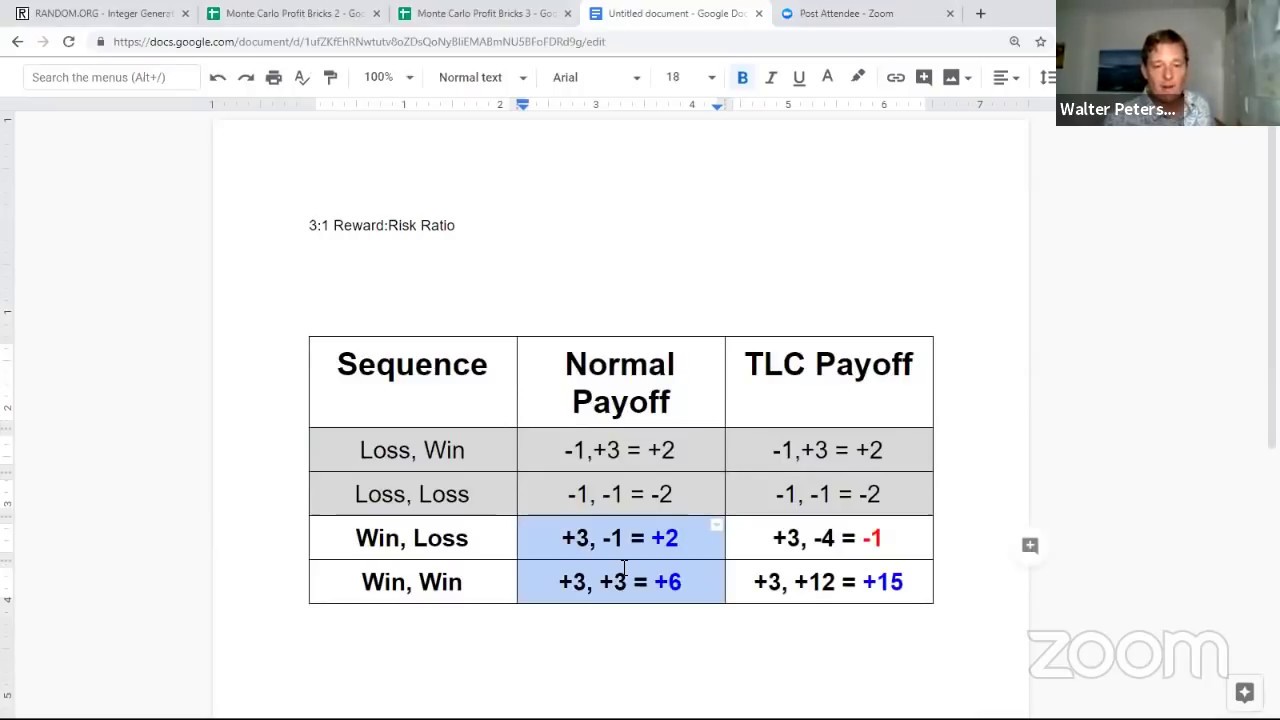The width and height of the screenshot is (1280, 720).
Task: Switch to Monte Carlo Profit Bricks 2 tab
Action: click(293, 14)
